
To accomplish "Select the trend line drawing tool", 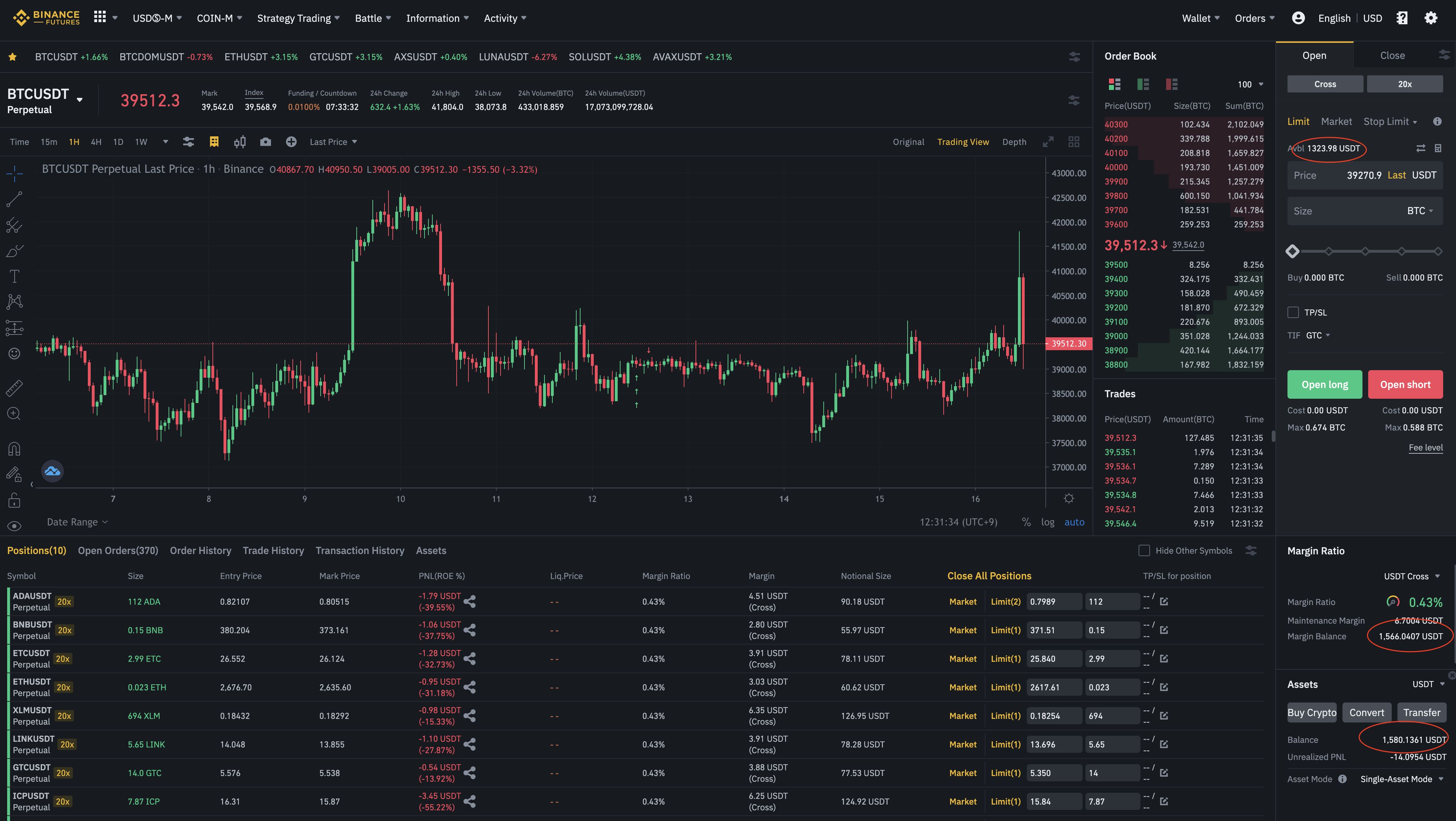I will pyautogui.click(x=14, y=199).
